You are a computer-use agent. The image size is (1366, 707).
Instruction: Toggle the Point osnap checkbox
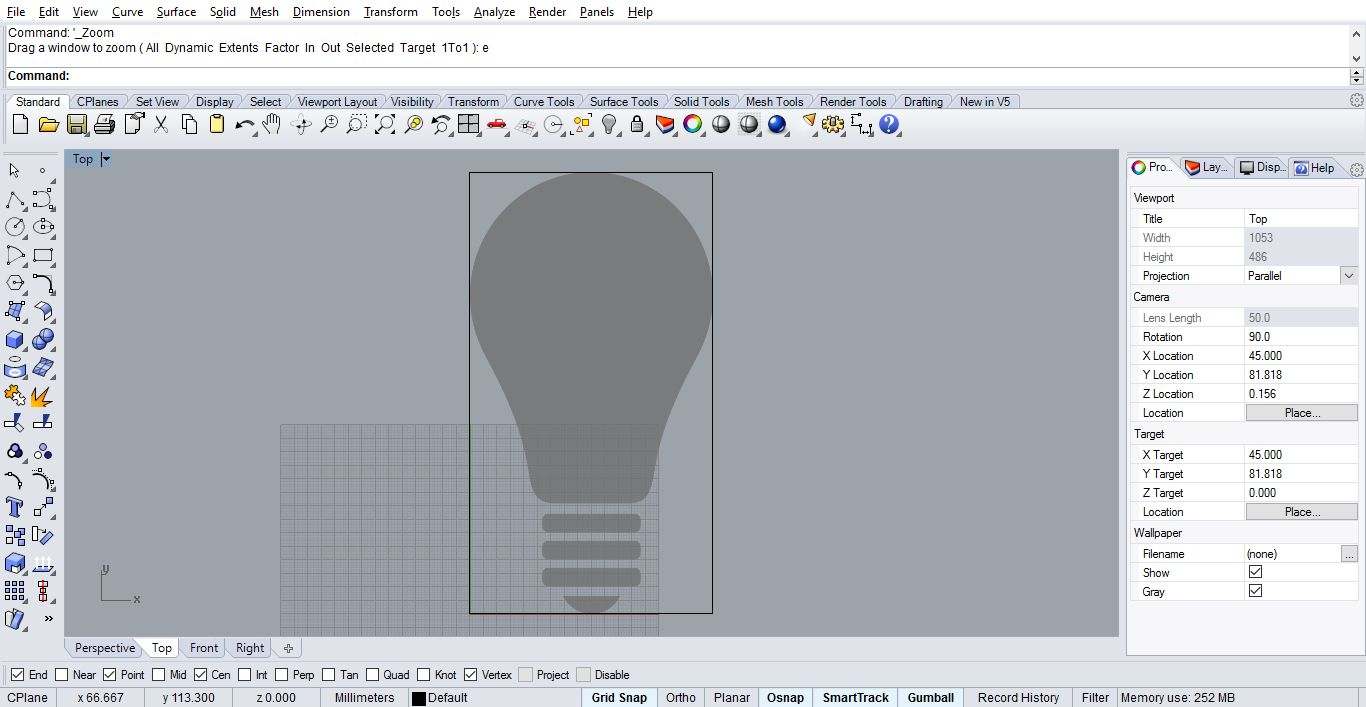pyautogui.click(x=110, y=675)
